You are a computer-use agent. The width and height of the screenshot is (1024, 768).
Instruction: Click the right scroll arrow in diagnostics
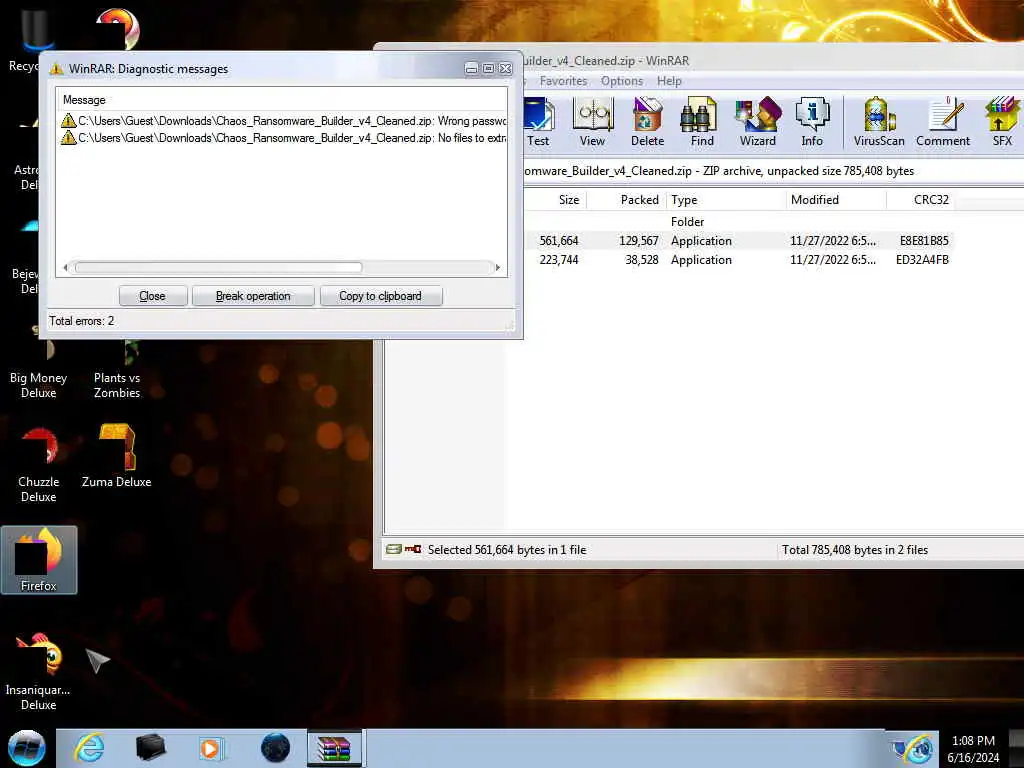point(498,267)
